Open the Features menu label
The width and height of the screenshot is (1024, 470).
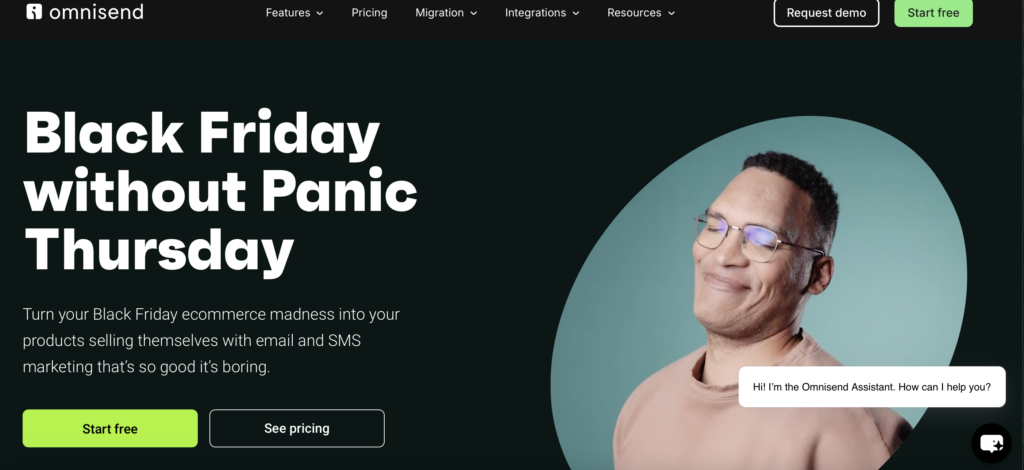288,12
